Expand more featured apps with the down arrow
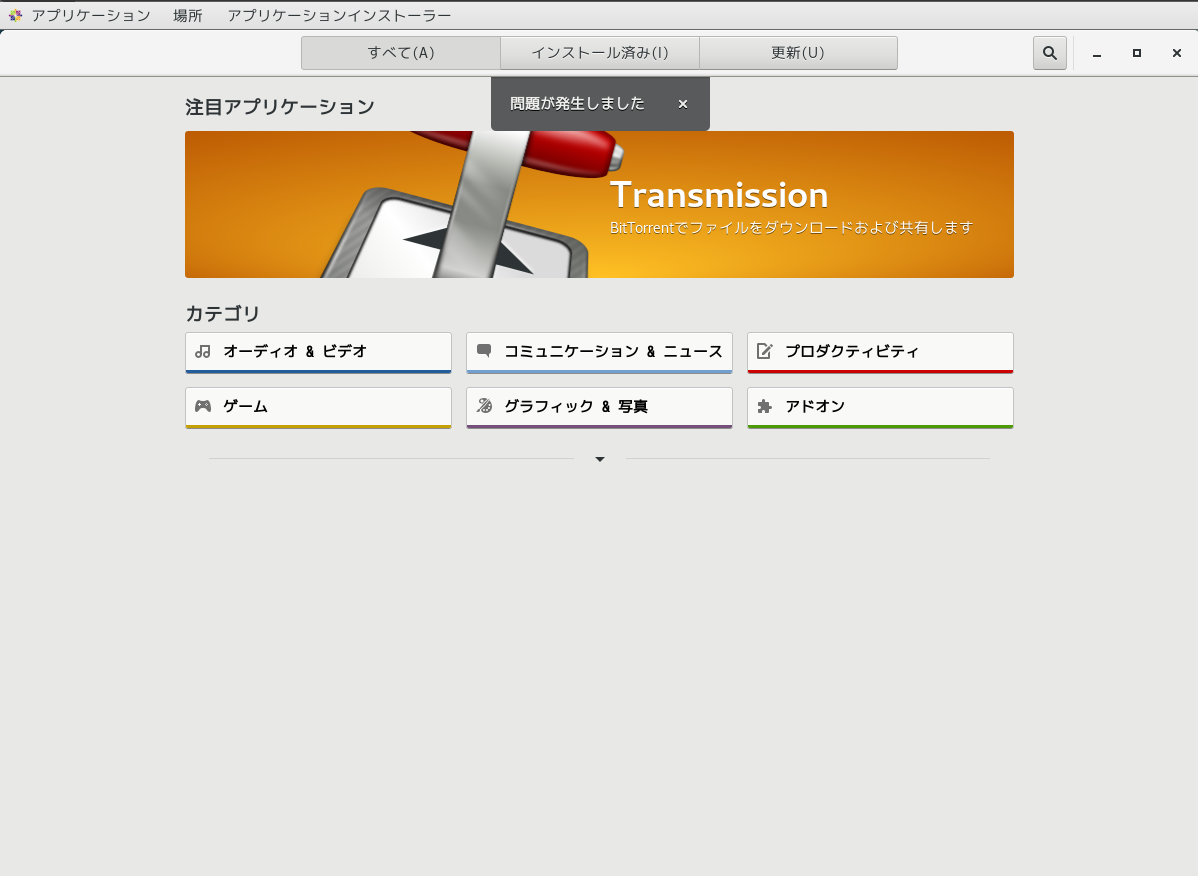Image resolution: width=1198 pixels, height=876 pixels. point(599,458)
